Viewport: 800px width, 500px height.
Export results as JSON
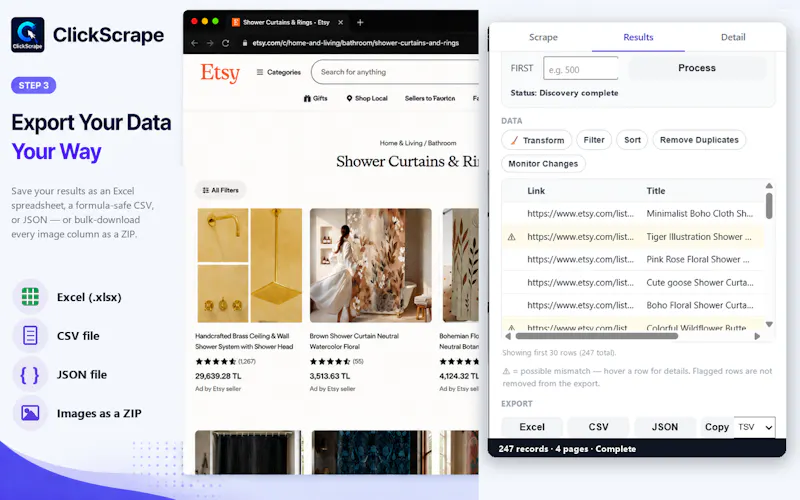click(x=664, y=427)
